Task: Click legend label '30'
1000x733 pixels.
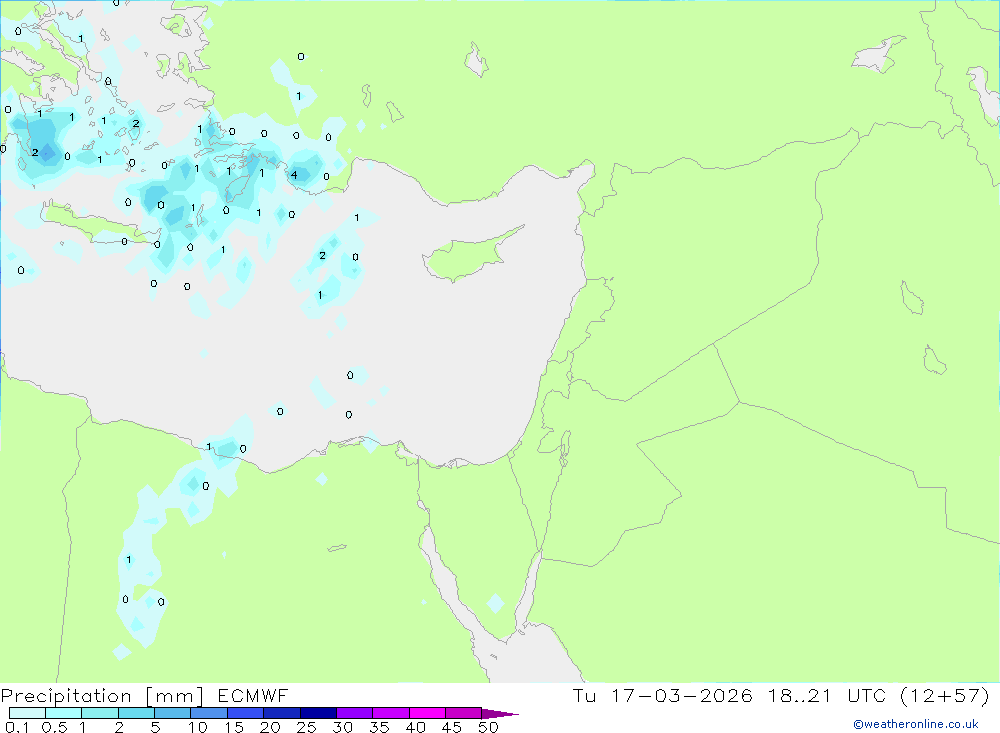Action: tap(343, 727)
